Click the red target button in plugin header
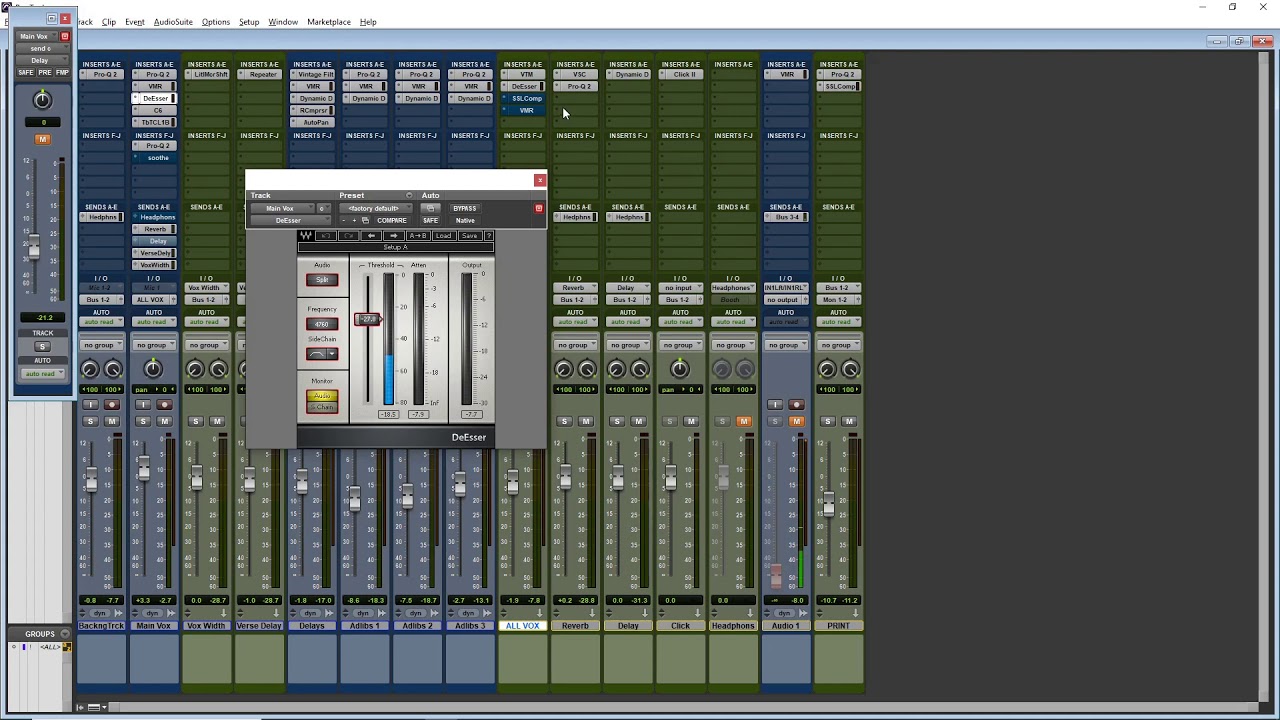Viewport: 1280px width, 720px height. (539, 209)
